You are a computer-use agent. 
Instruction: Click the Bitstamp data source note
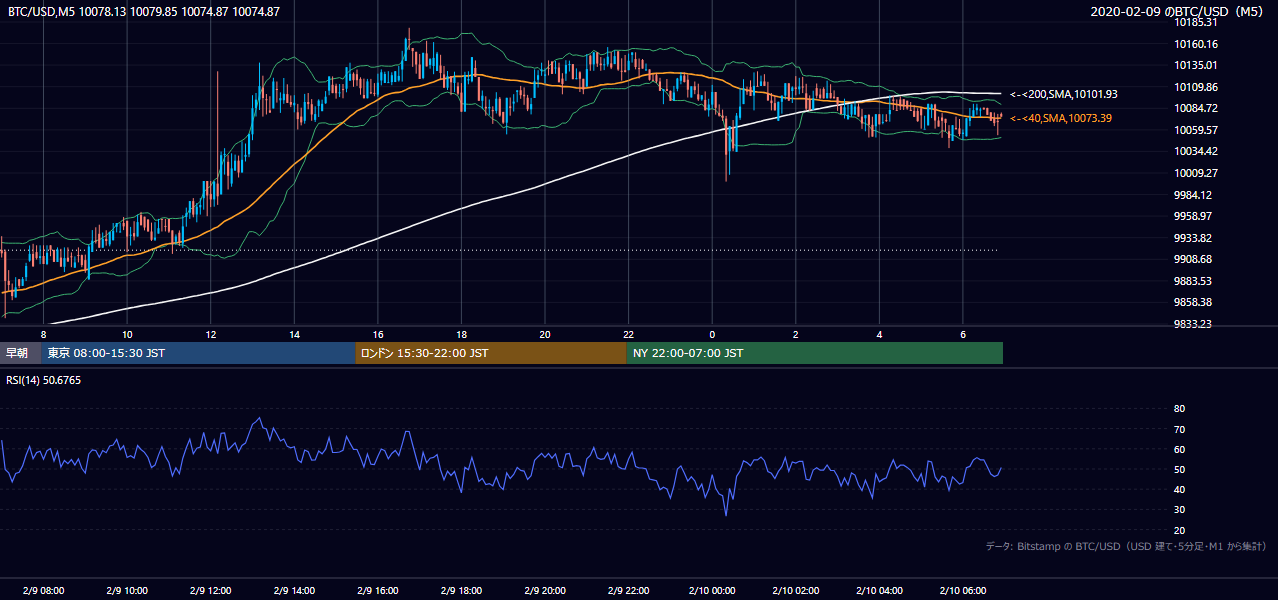[x=1126, y=546]
